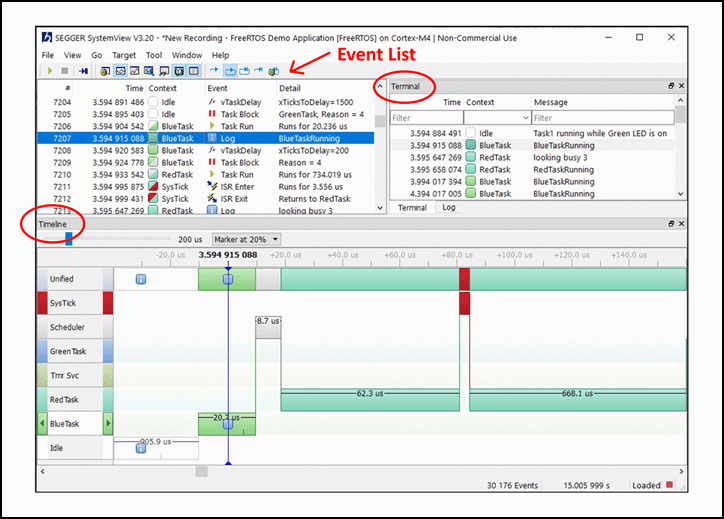The width and height of the screenshot is (724, 519).
Task: Click the leftmost Log marker in the Unified row
Action: click(x=141, y=279)
